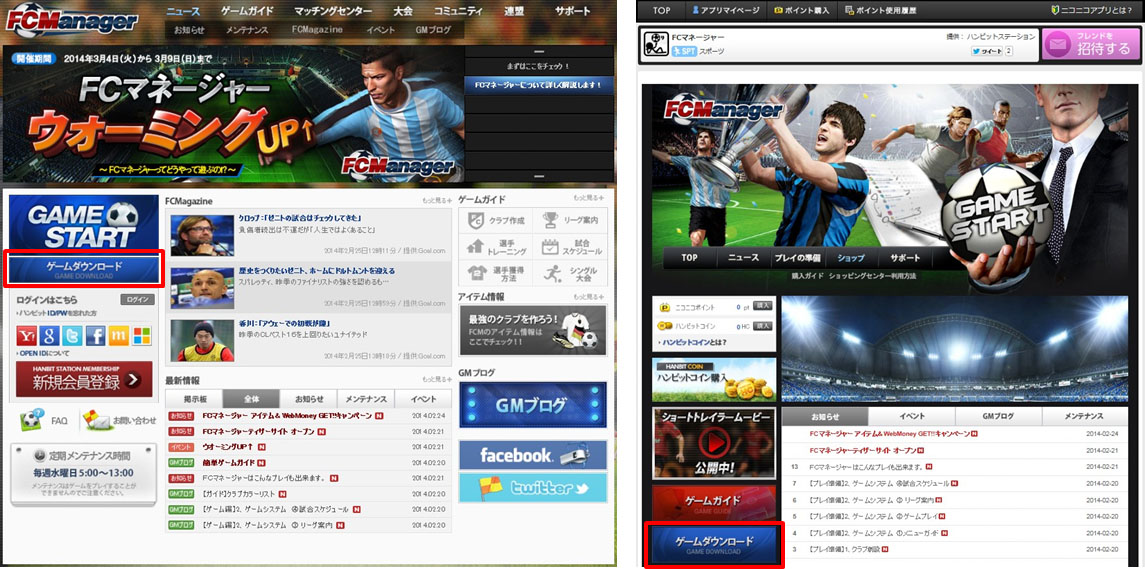Log in with the Yahoo icon
This screenshot has width=1145, height=569.
[27, 336]
